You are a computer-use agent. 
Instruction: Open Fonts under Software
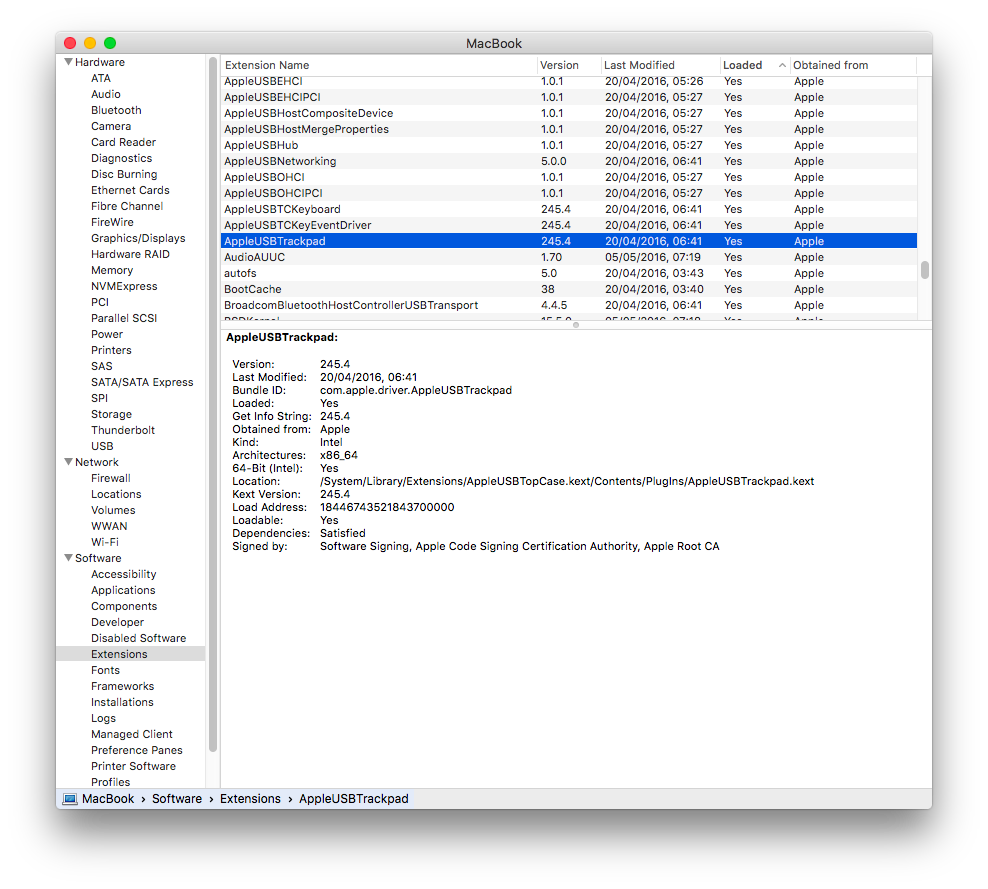coord(105,670)
